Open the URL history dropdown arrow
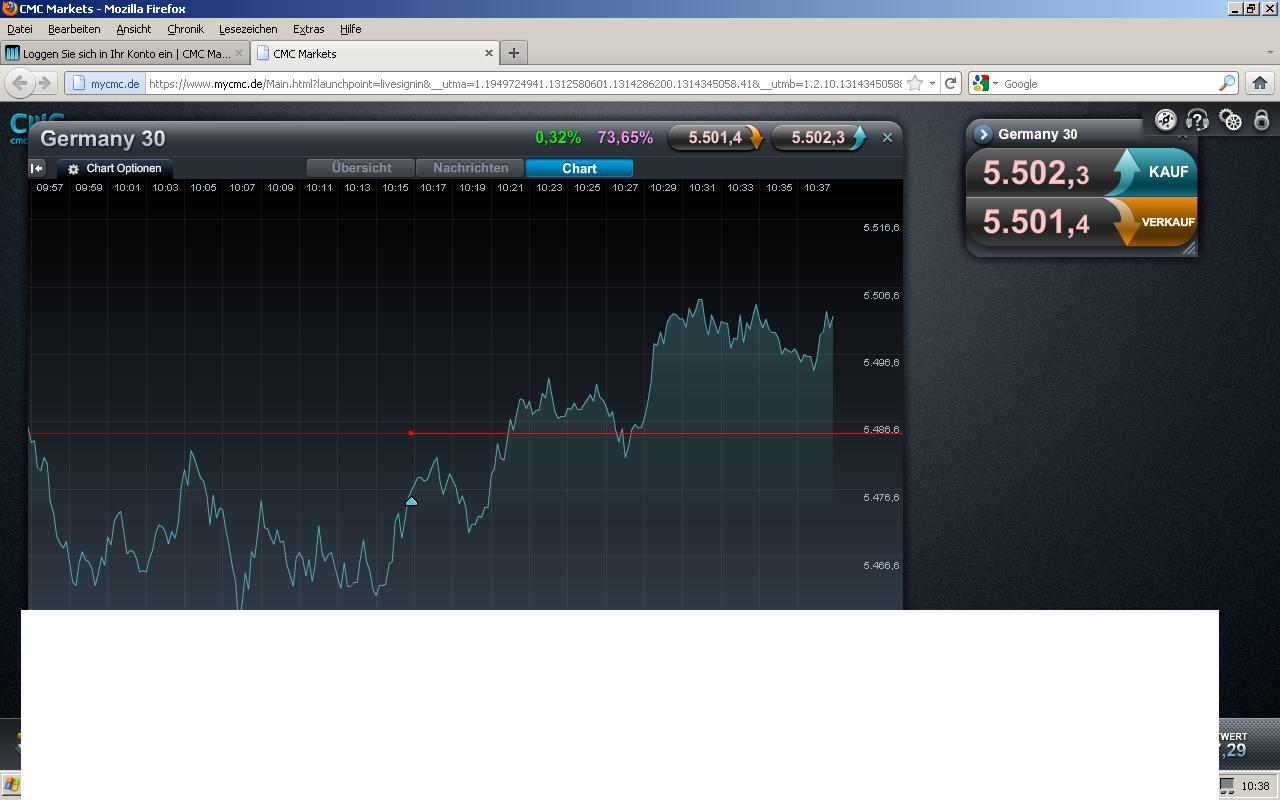Image resolution: width=1280 pixels, height=800 pixels. click(932, 84)
